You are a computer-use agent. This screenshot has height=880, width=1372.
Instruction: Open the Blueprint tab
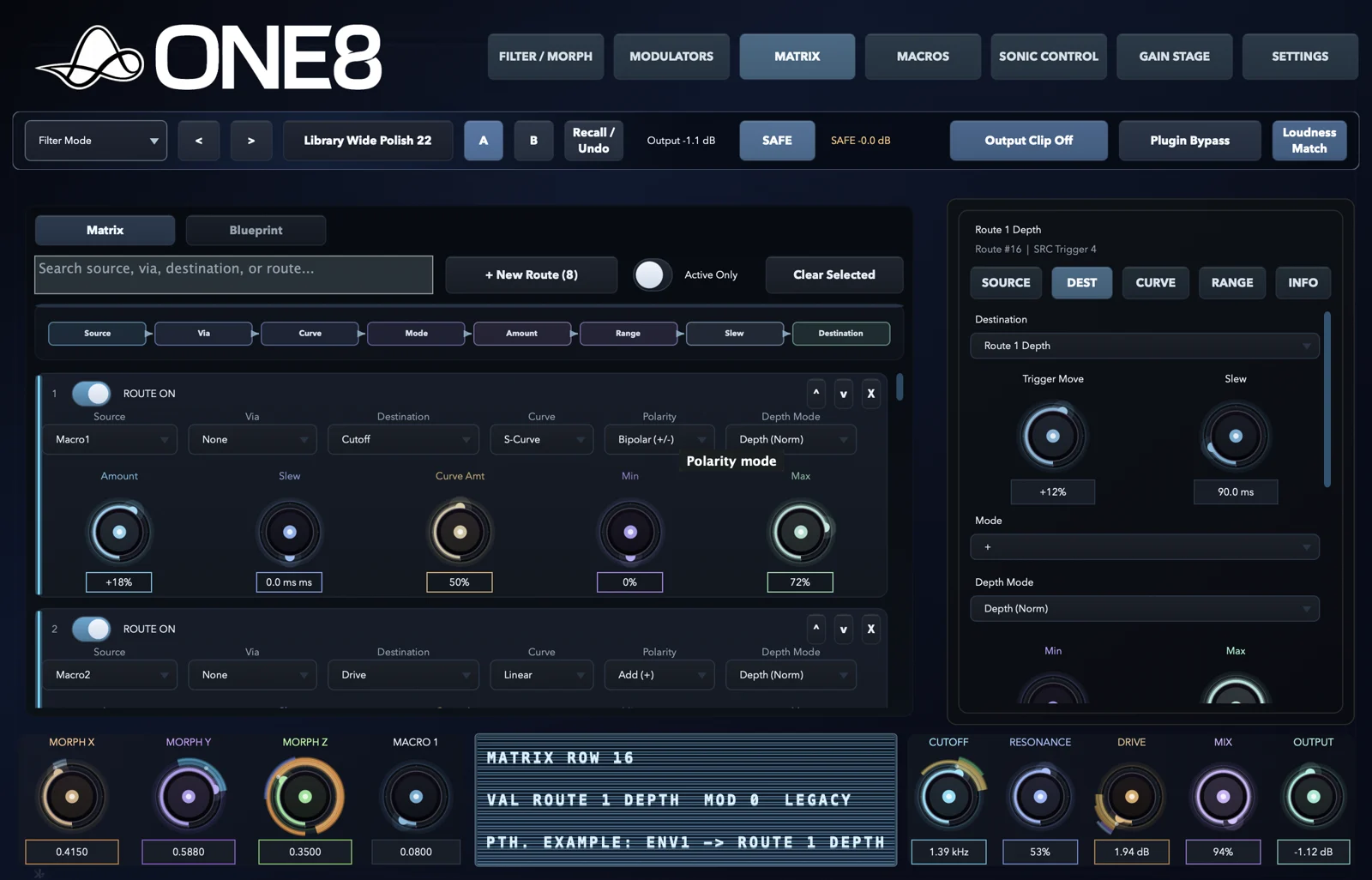(256, 230)
